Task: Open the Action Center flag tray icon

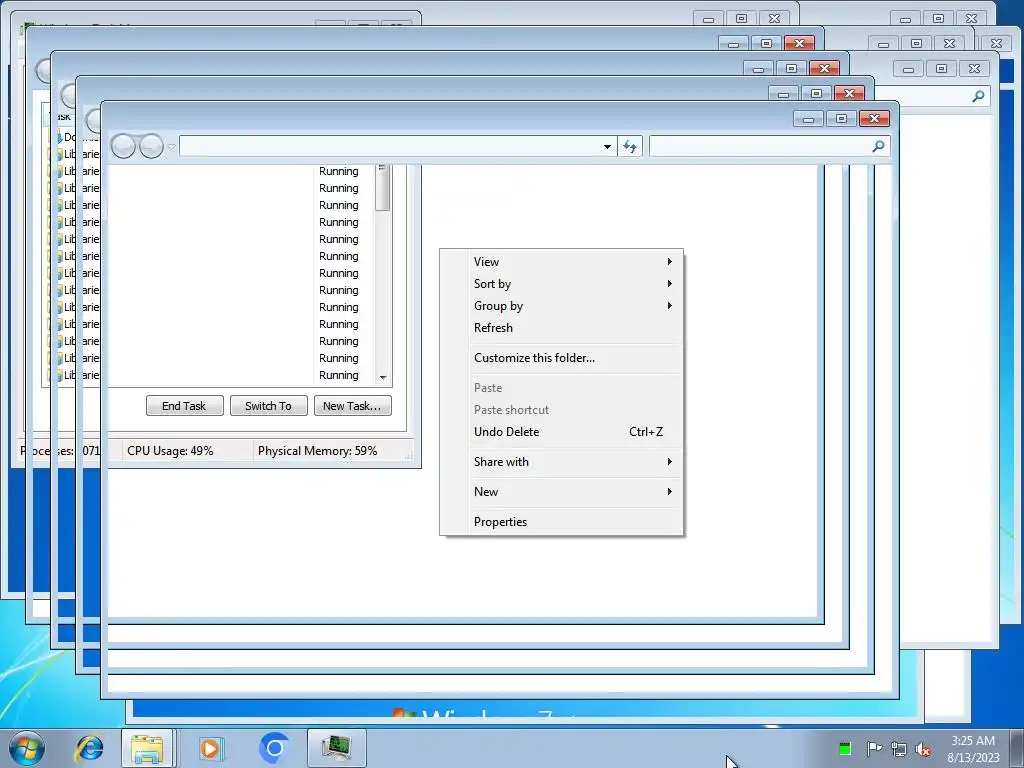Action: (x=874, y=748)
